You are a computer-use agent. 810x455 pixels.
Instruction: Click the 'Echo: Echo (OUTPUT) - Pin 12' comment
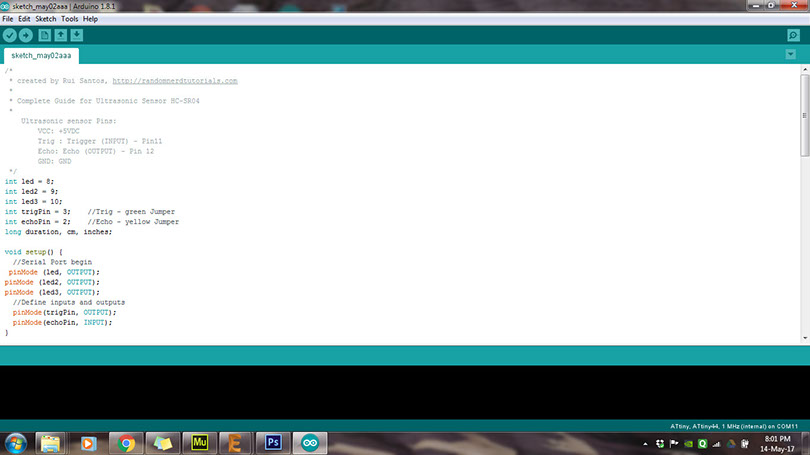click(x=96, y=151)
